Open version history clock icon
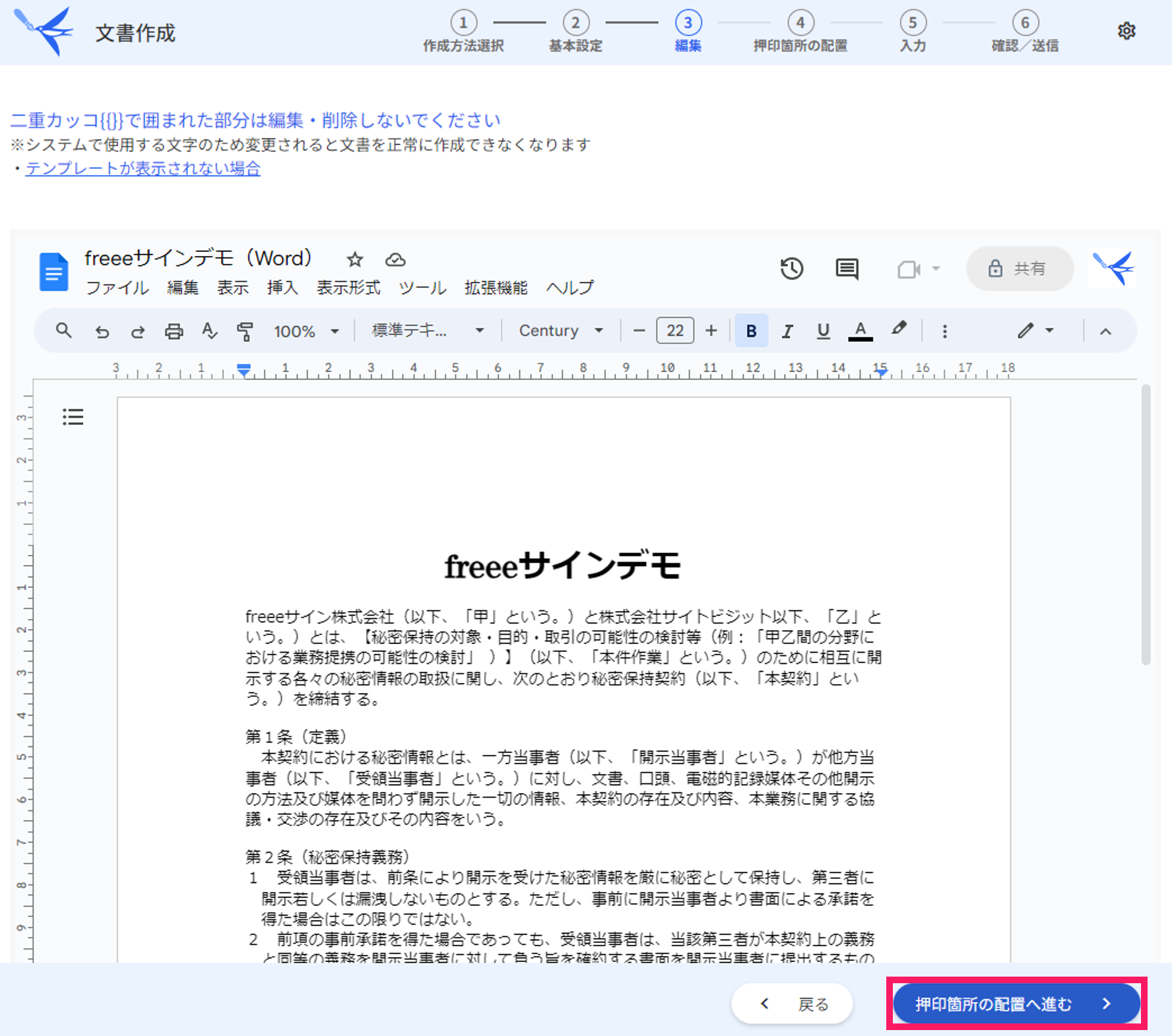 pyautogui.click(x=792, y=269)
